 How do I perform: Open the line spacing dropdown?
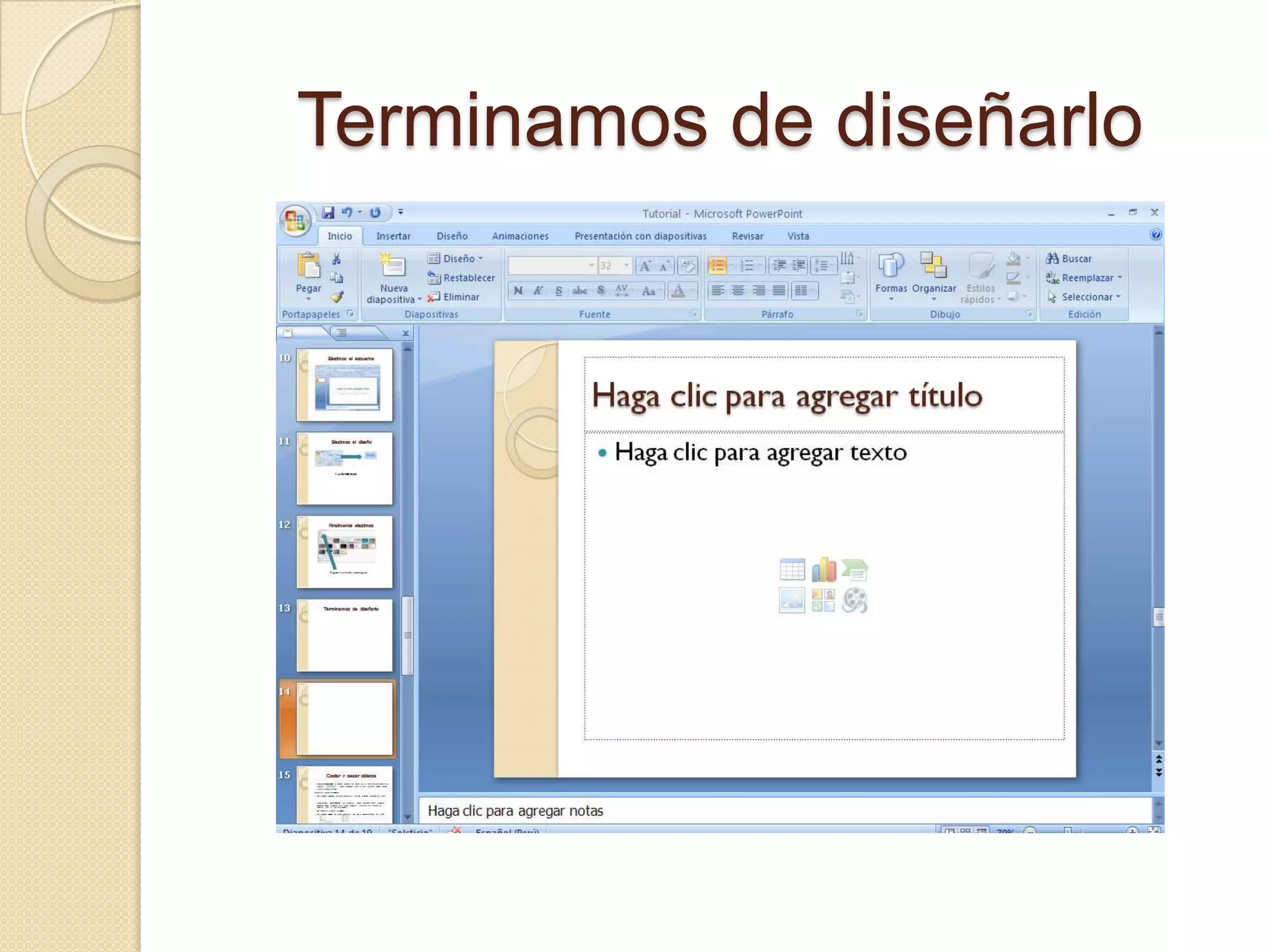tap(824, 266)
